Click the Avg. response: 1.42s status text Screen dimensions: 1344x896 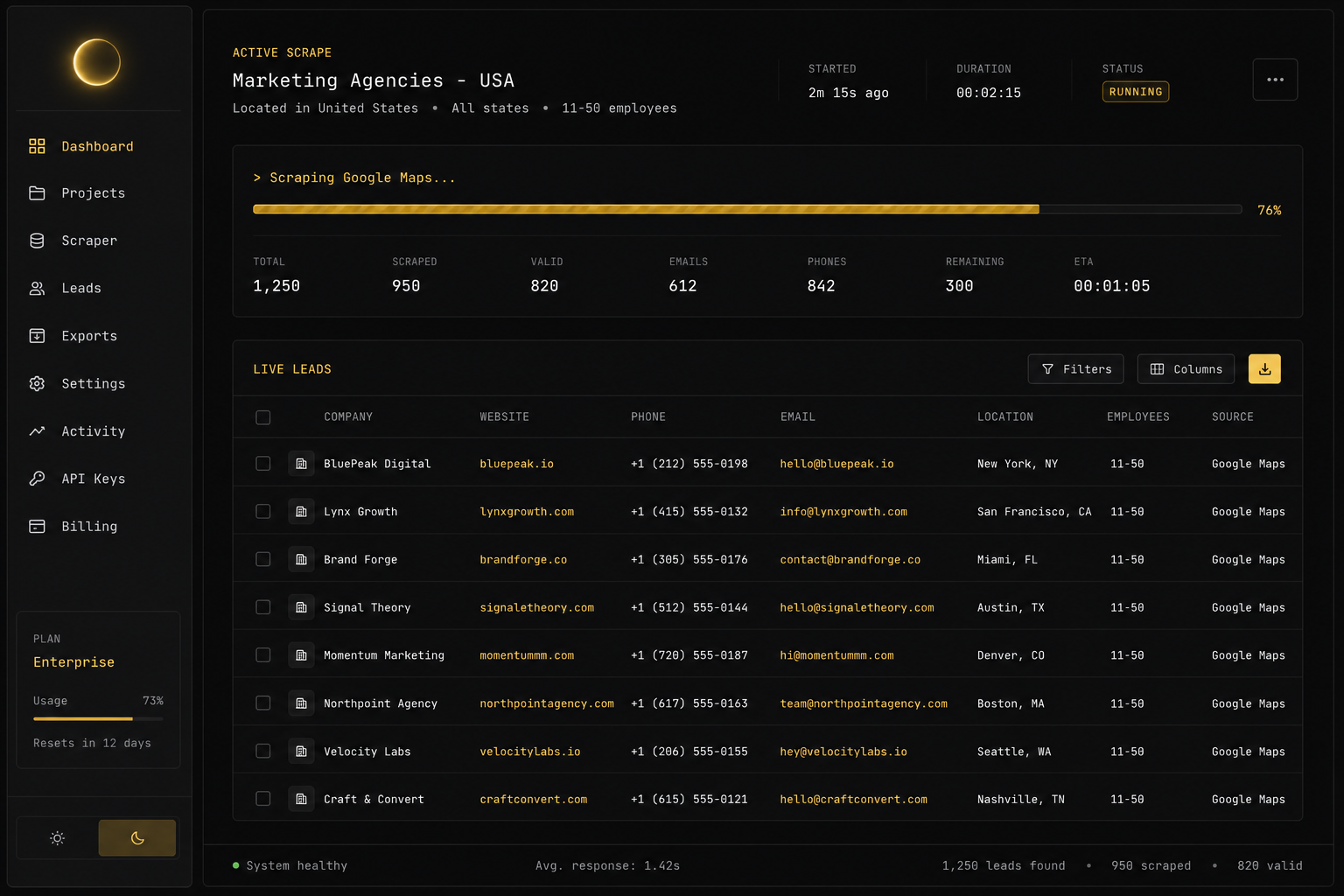[607, 865]
